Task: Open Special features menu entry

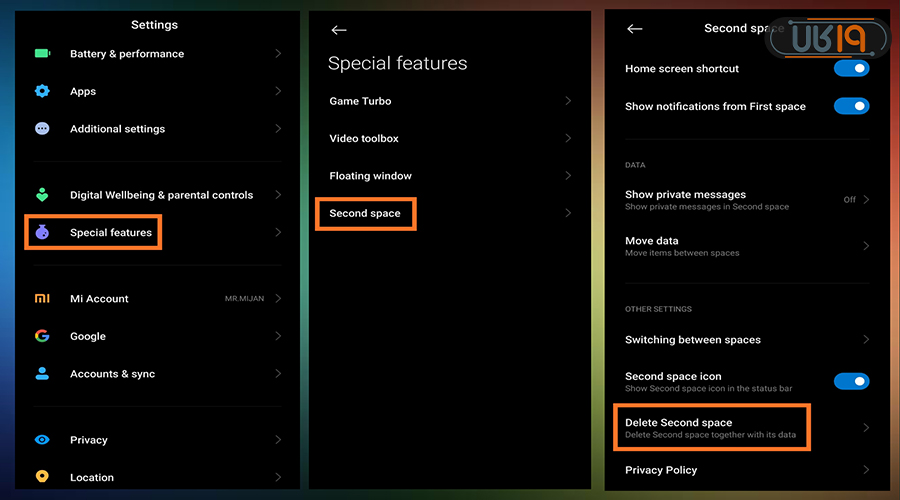Action: tap(110, 233)
